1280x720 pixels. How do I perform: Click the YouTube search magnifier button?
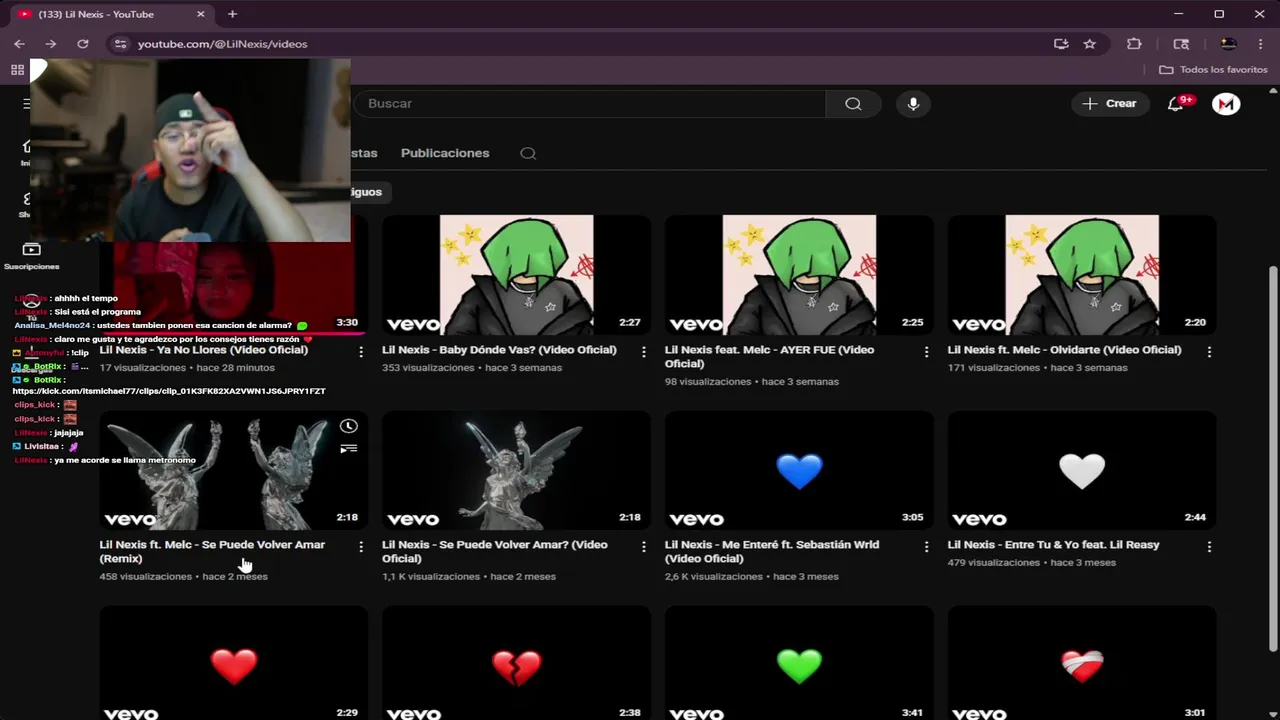[x=853, y=104]
